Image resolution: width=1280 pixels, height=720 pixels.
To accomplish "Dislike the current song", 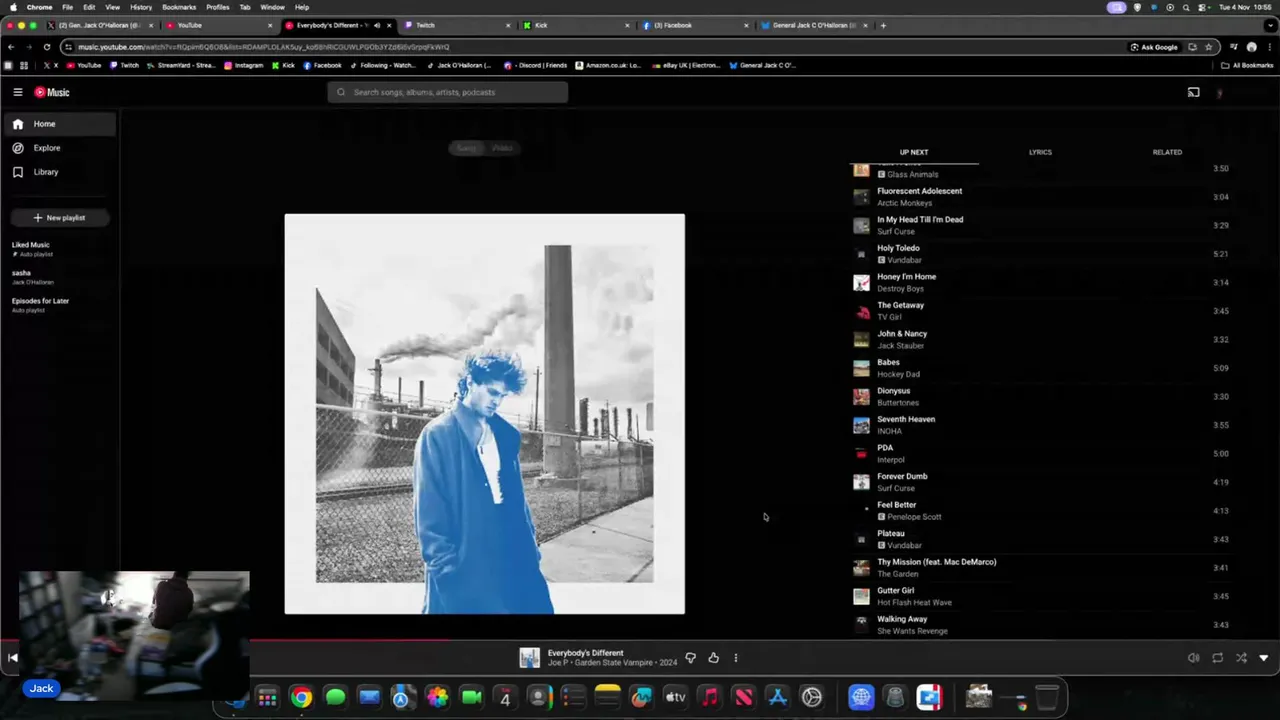I will click(x=690, y=658).
